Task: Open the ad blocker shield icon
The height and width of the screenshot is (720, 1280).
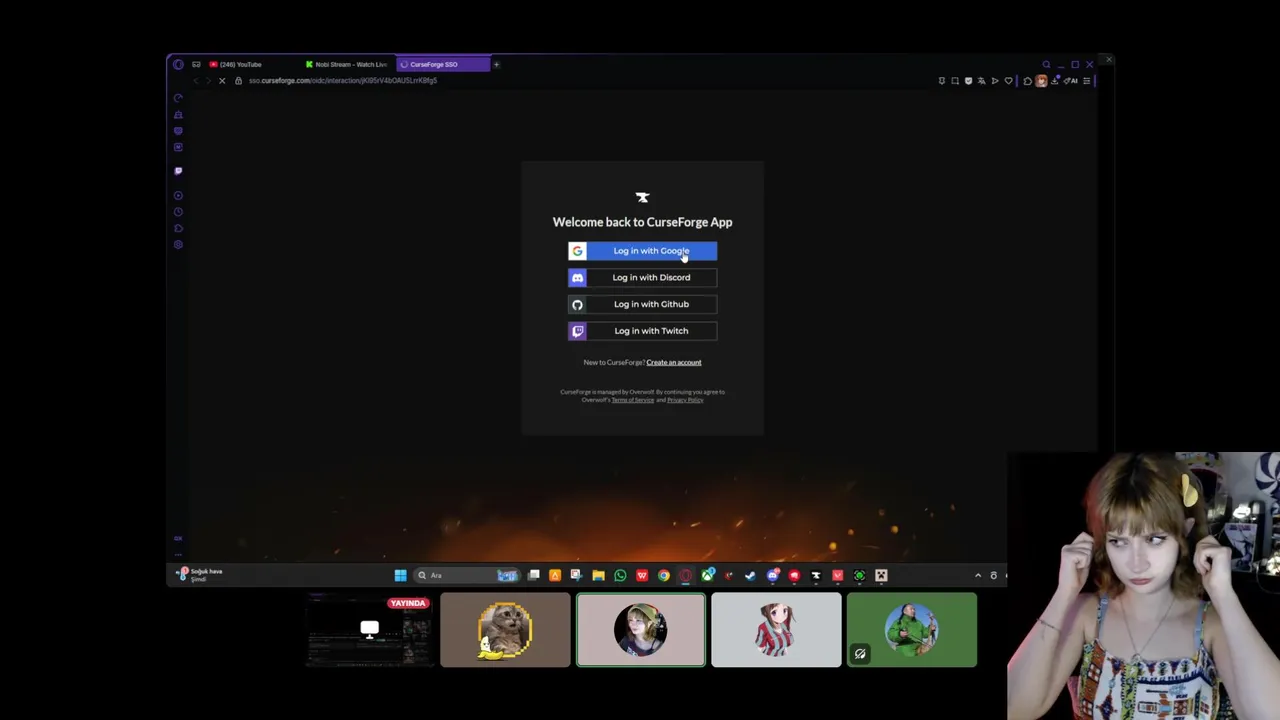Action: (968, 81)
